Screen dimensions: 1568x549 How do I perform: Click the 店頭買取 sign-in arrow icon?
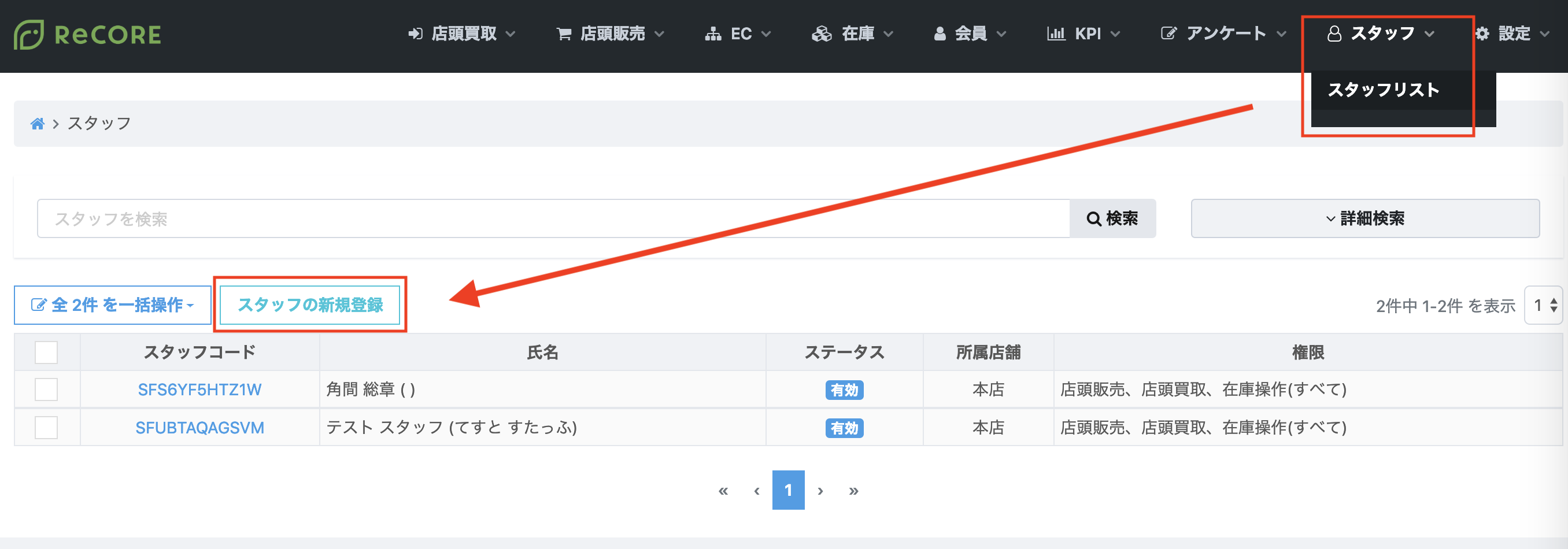click(415, 34)
